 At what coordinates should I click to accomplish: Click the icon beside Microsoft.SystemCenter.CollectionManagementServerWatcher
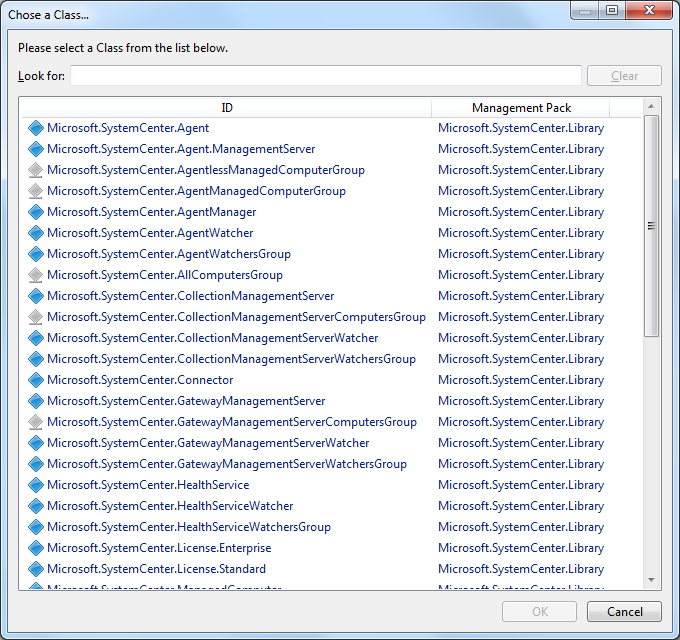click(36, 338)
